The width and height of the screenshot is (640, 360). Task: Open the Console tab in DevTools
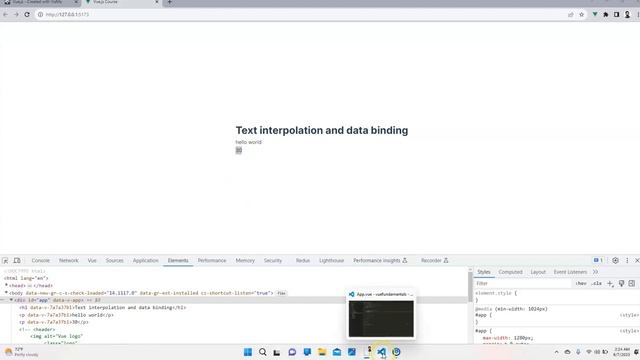40,260
